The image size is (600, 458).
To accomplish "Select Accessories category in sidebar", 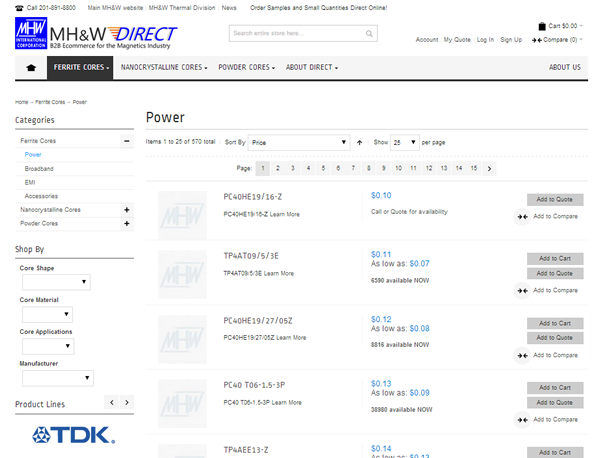I will click(41, 196).
